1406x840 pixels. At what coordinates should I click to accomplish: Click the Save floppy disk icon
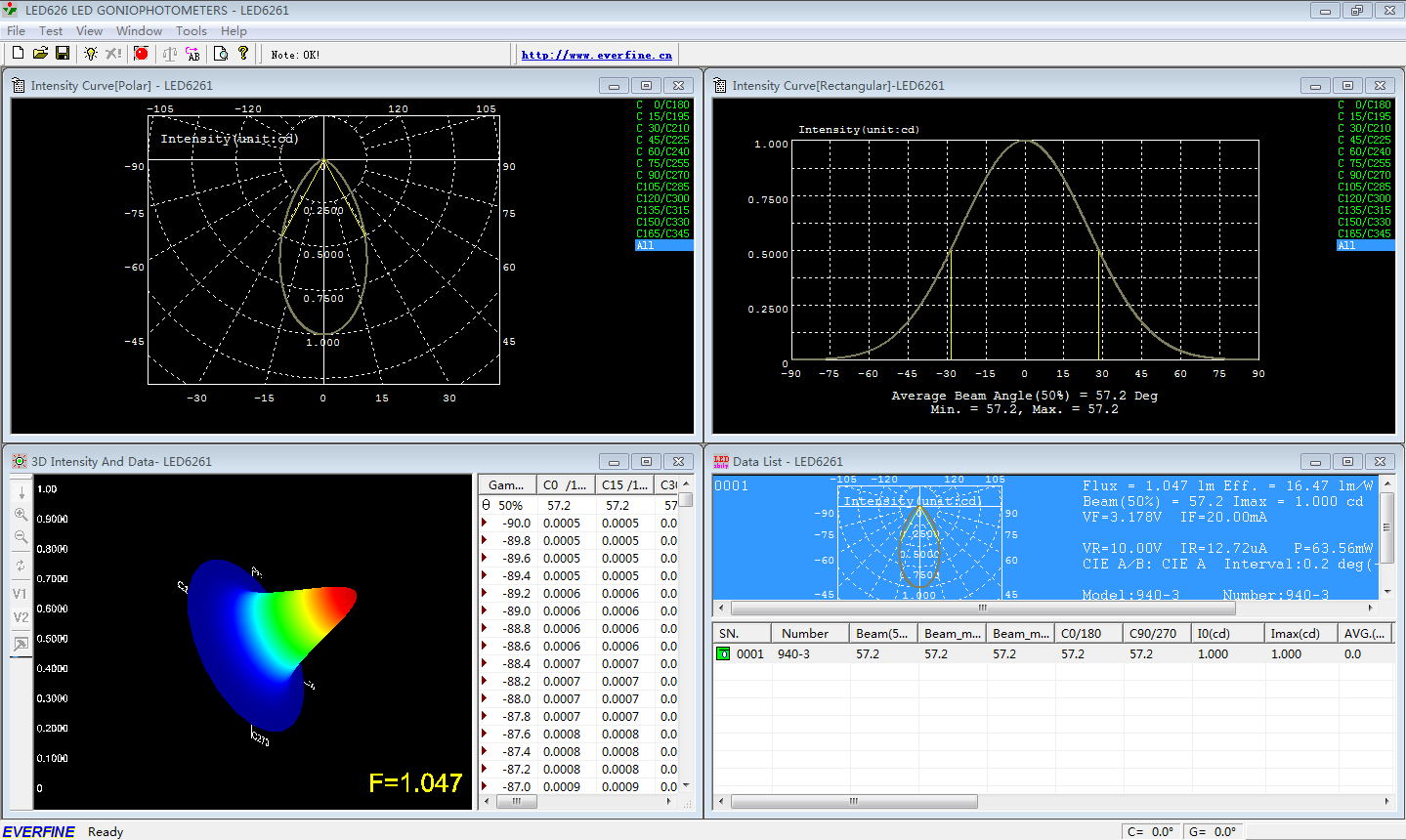click(x=63, y=54)
